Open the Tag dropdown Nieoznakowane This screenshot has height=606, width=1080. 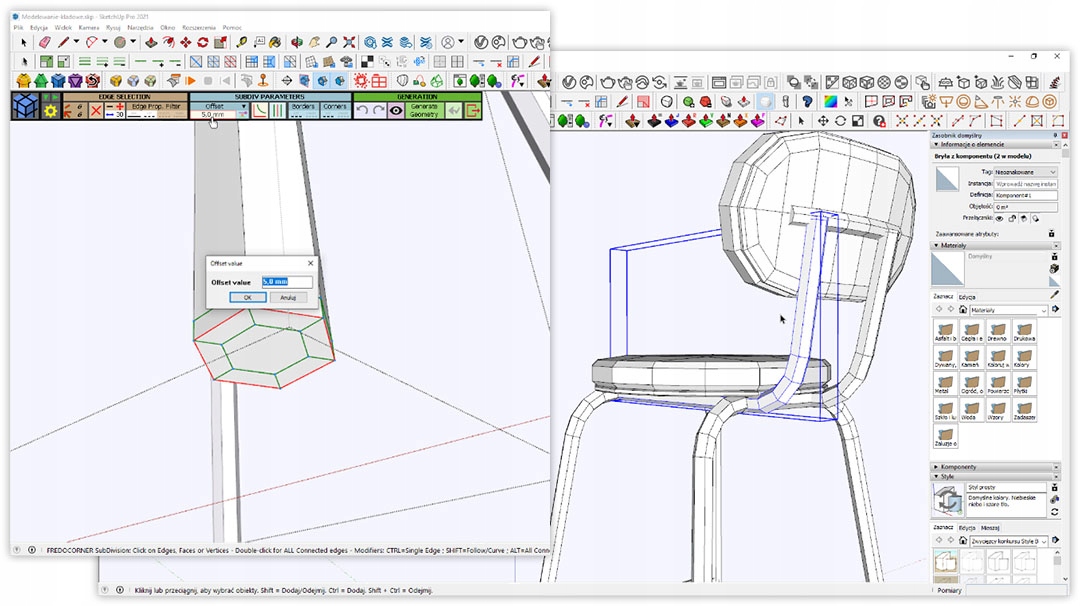click(1025, 172)
